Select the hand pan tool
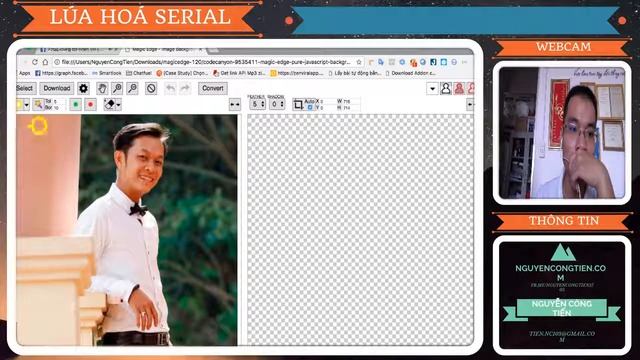The height and width of the screenshot is (360, 640). point(102,88)
